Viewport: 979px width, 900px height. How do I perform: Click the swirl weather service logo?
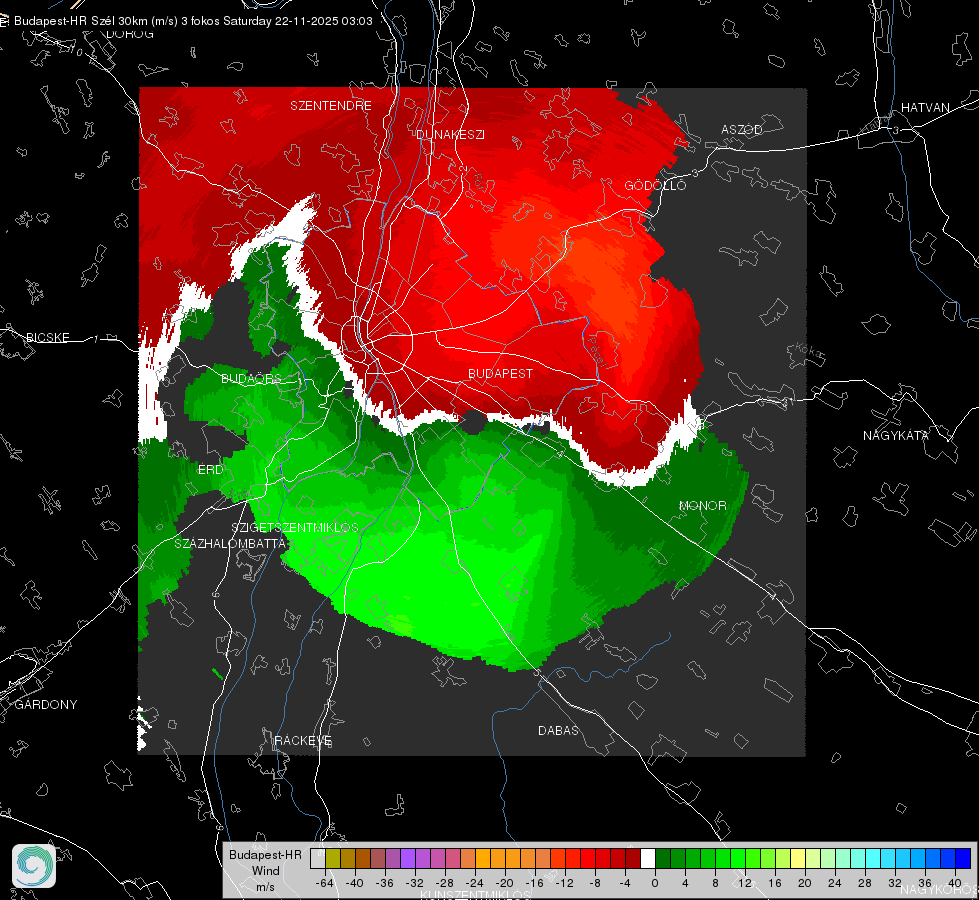(x=34, y=866)
